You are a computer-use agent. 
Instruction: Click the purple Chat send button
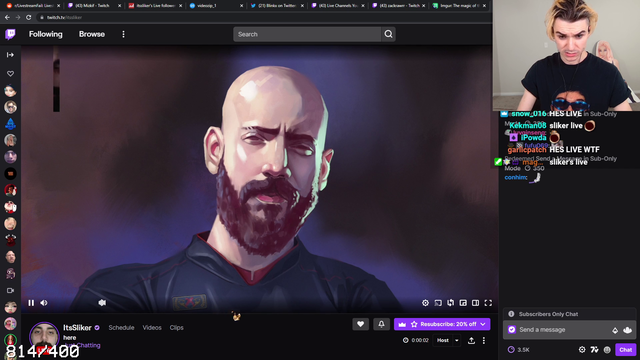click(626, 350)
